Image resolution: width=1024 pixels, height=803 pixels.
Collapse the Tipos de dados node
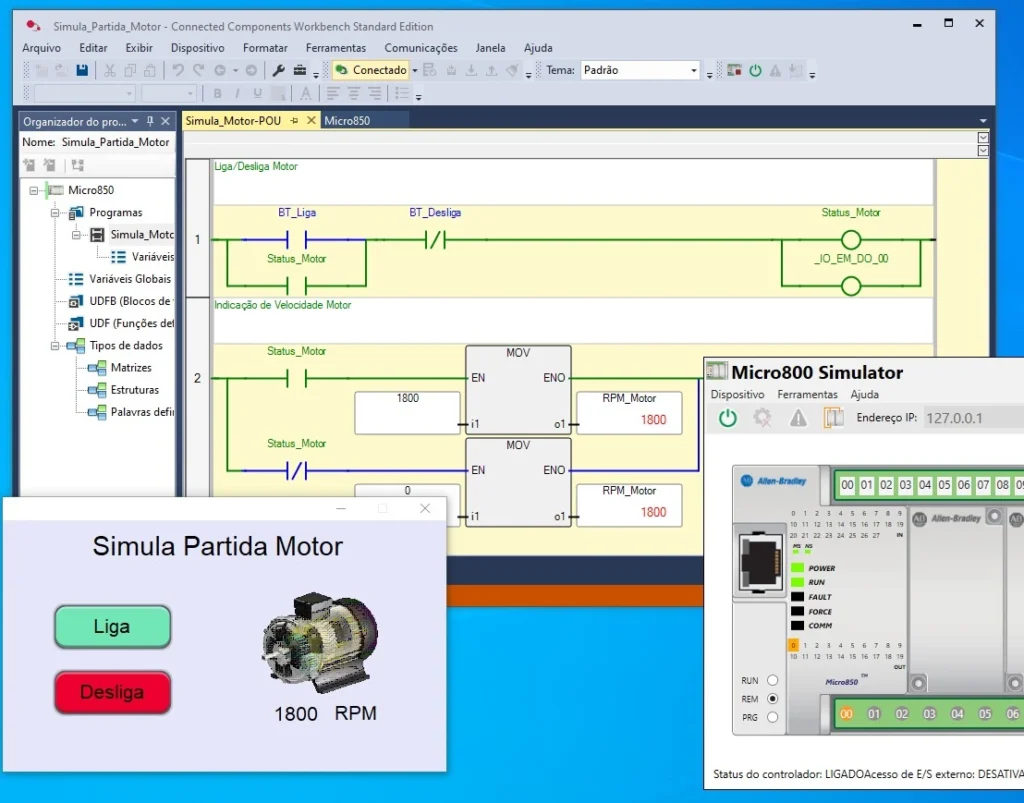55,346
